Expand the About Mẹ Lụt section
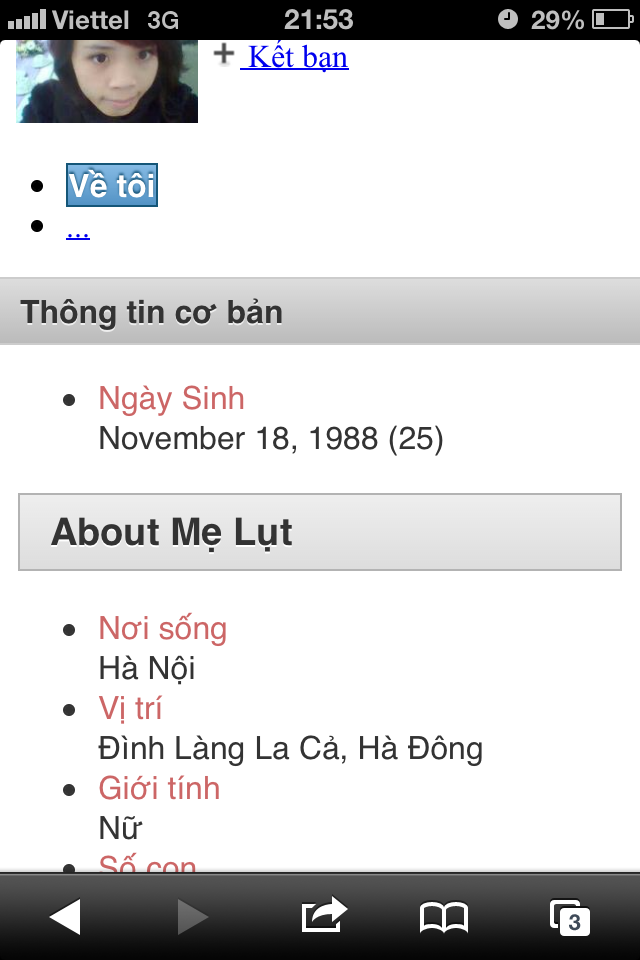 [x=320, y=532]
